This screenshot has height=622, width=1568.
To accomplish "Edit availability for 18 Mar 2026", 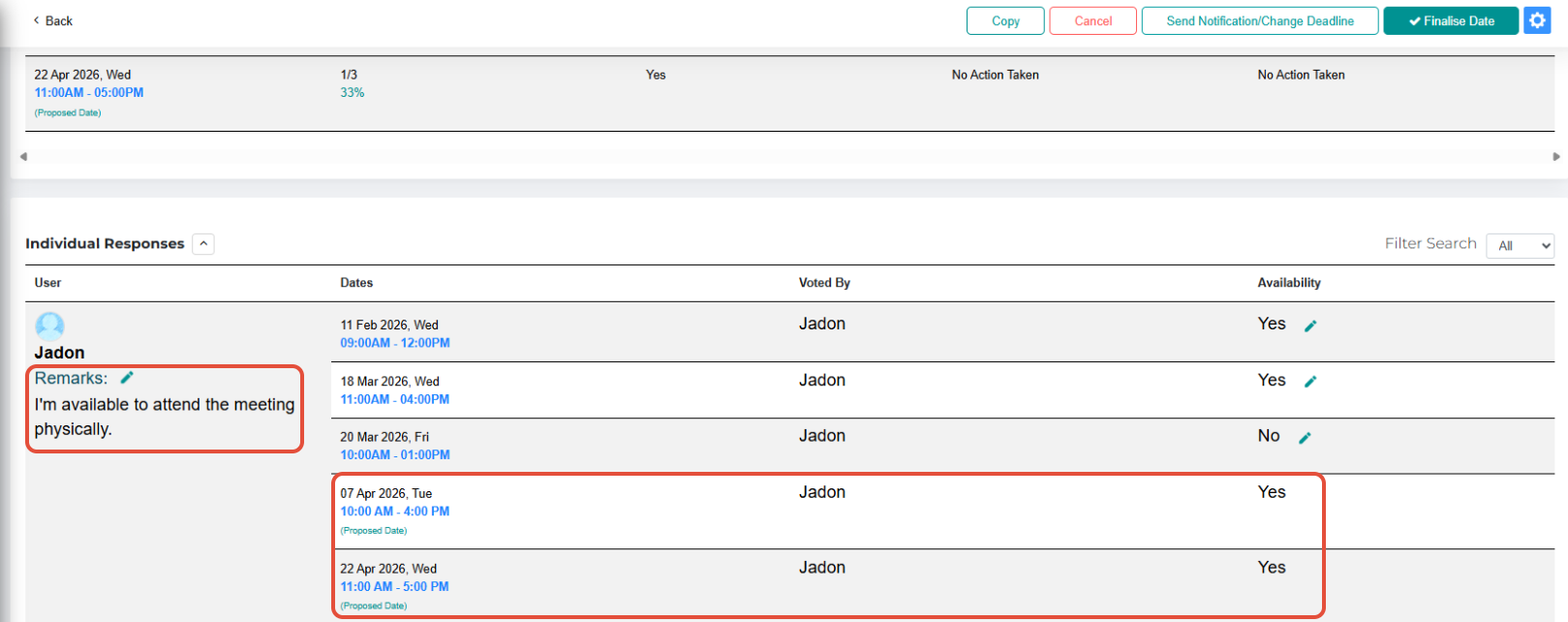I will (1310, 382).
